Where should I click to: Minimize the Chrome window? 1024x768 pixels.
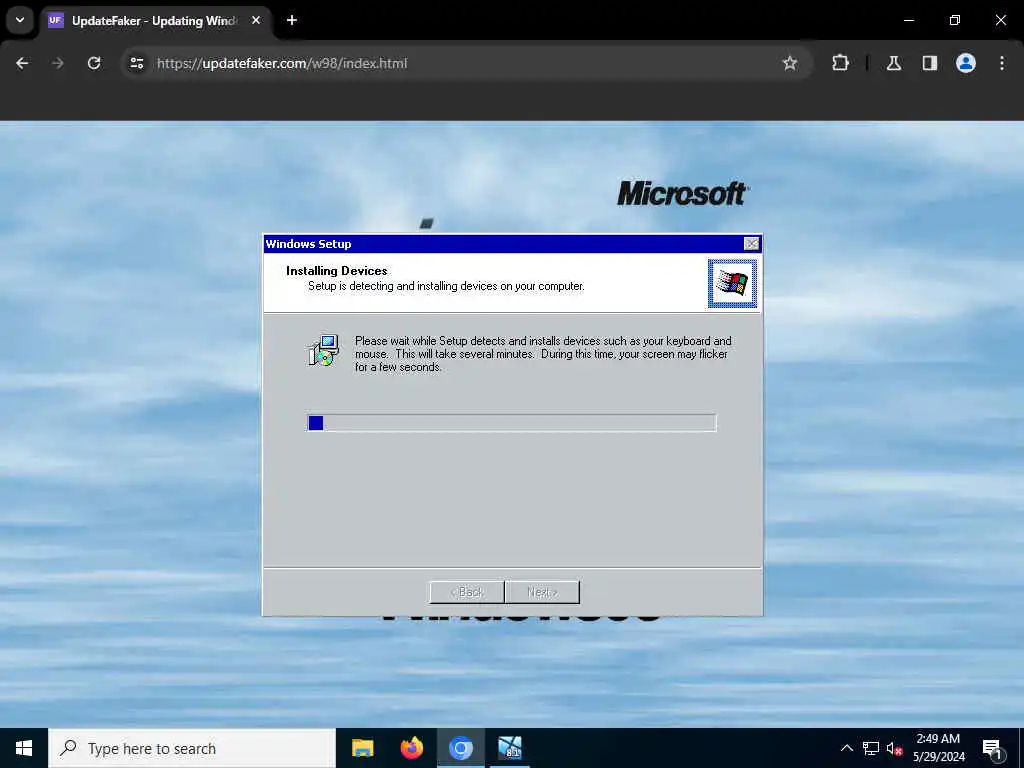click(908, 20)
